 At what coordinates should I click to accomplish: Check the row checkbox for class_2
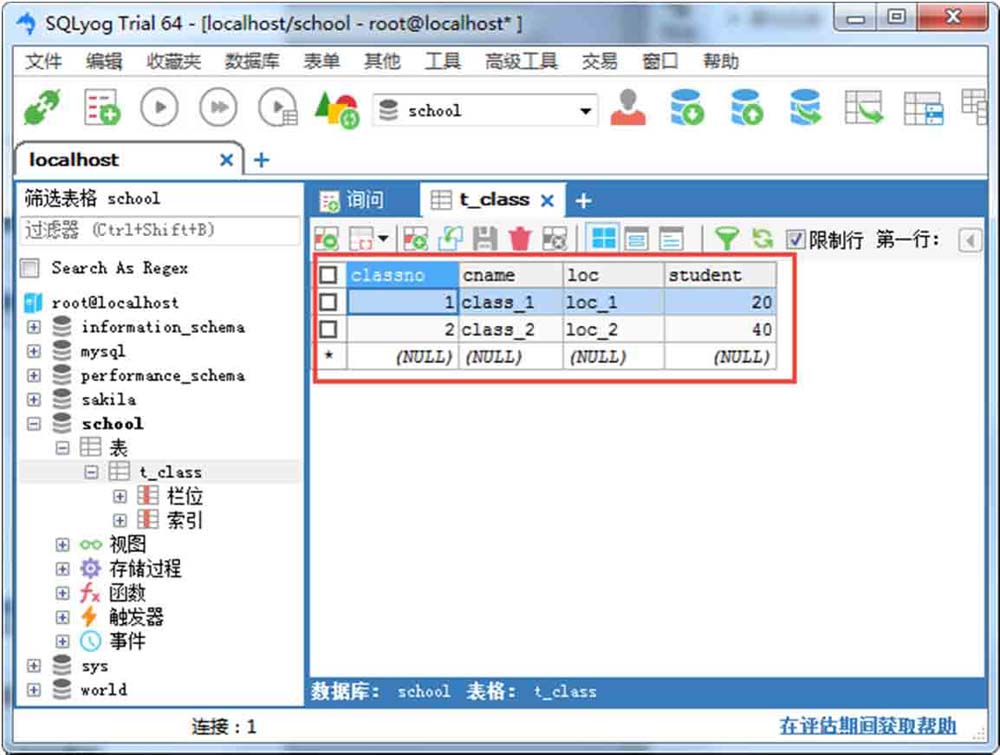pos(328,329)
